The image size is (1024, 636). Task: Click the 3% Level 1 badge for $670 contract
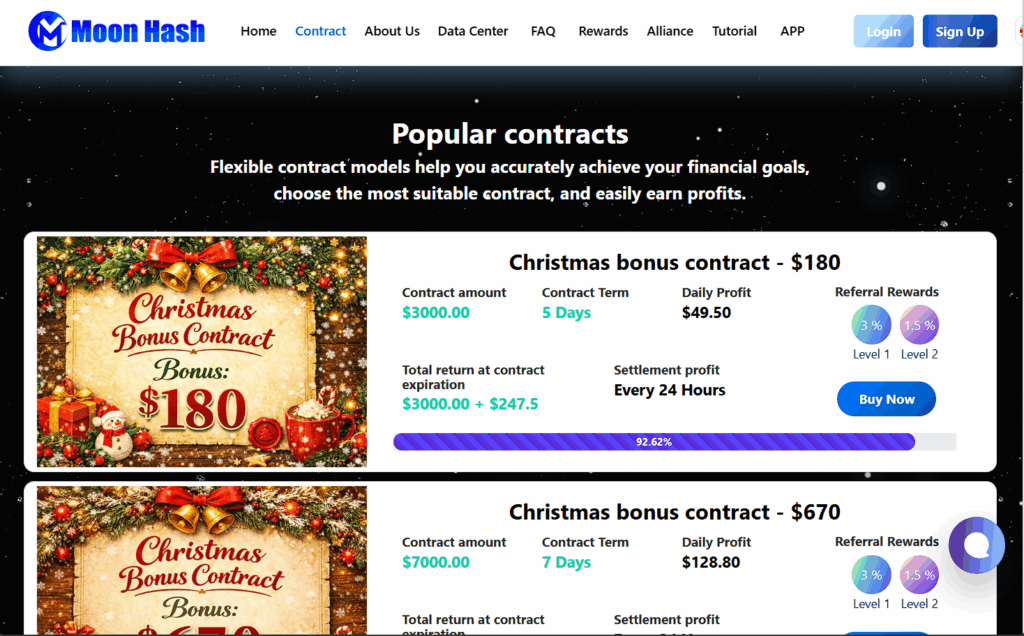point(871,575)
